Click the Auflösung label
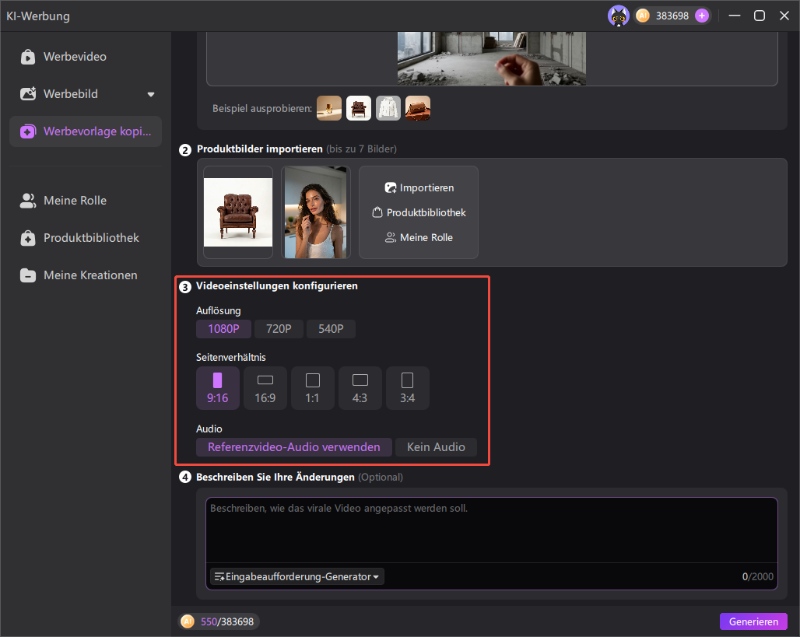800x637 pixels. 218,311
